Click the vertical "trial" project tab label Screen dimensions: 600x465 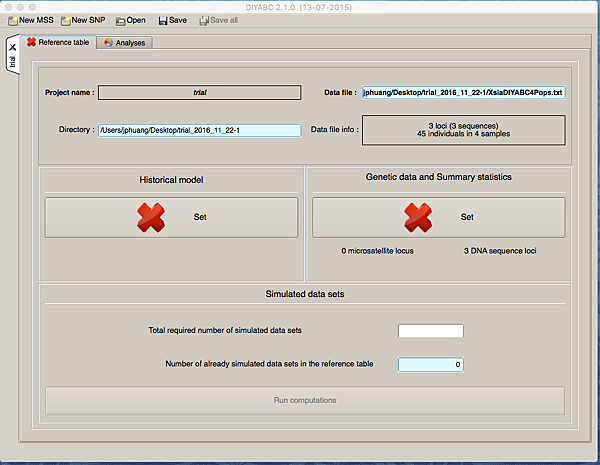point(12,62)
